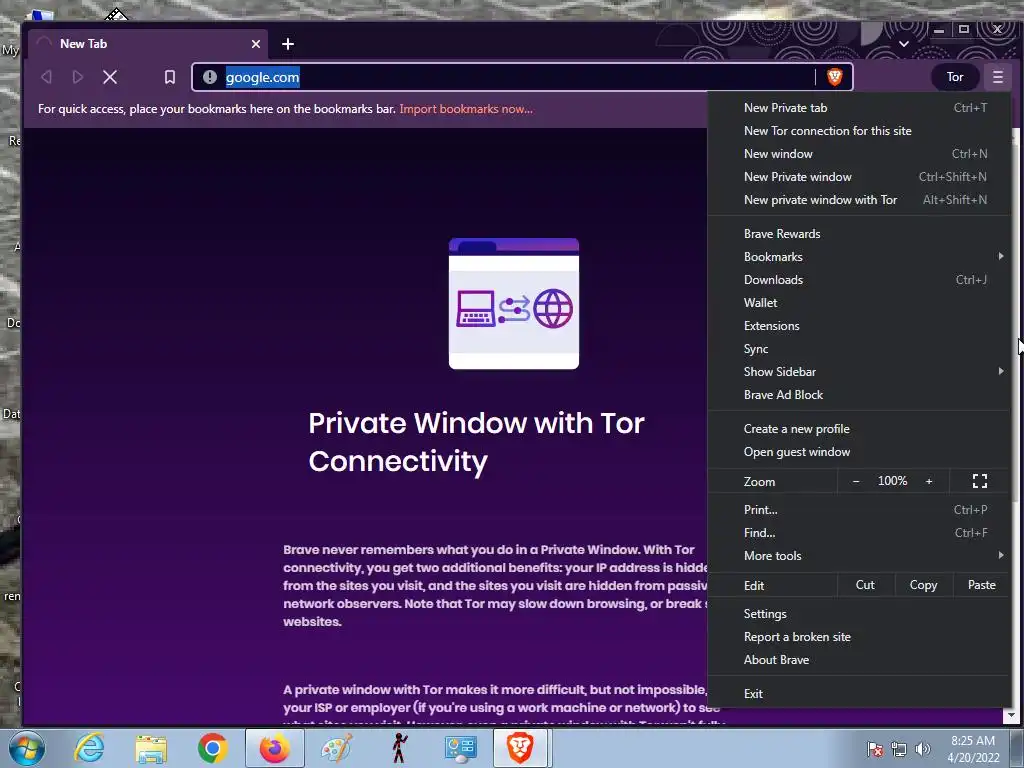Image resolution: width=1024 pixels, height=768 pixels.
Task: Open Brave Ad Block entry
Action: click(859, 394)
